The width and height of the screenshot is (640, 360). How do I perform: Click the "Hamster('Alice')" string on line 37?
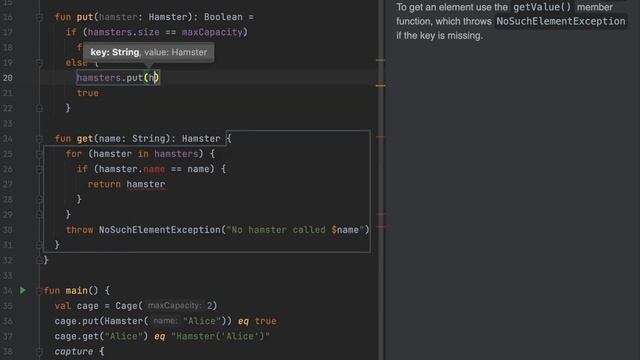tap(220, 336)
